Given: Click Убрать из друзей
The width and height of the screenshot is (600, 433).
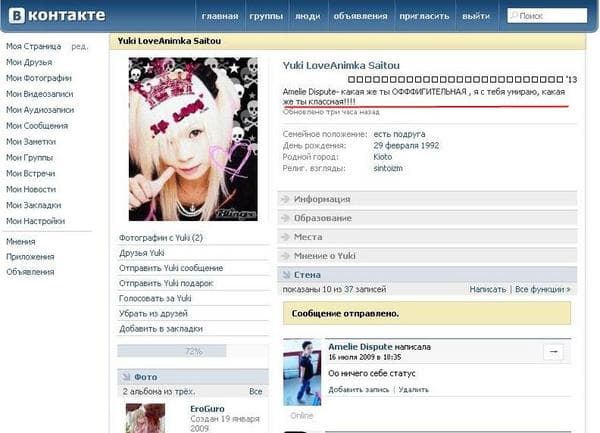Looking at the screenshot, I should click(153, 314).
